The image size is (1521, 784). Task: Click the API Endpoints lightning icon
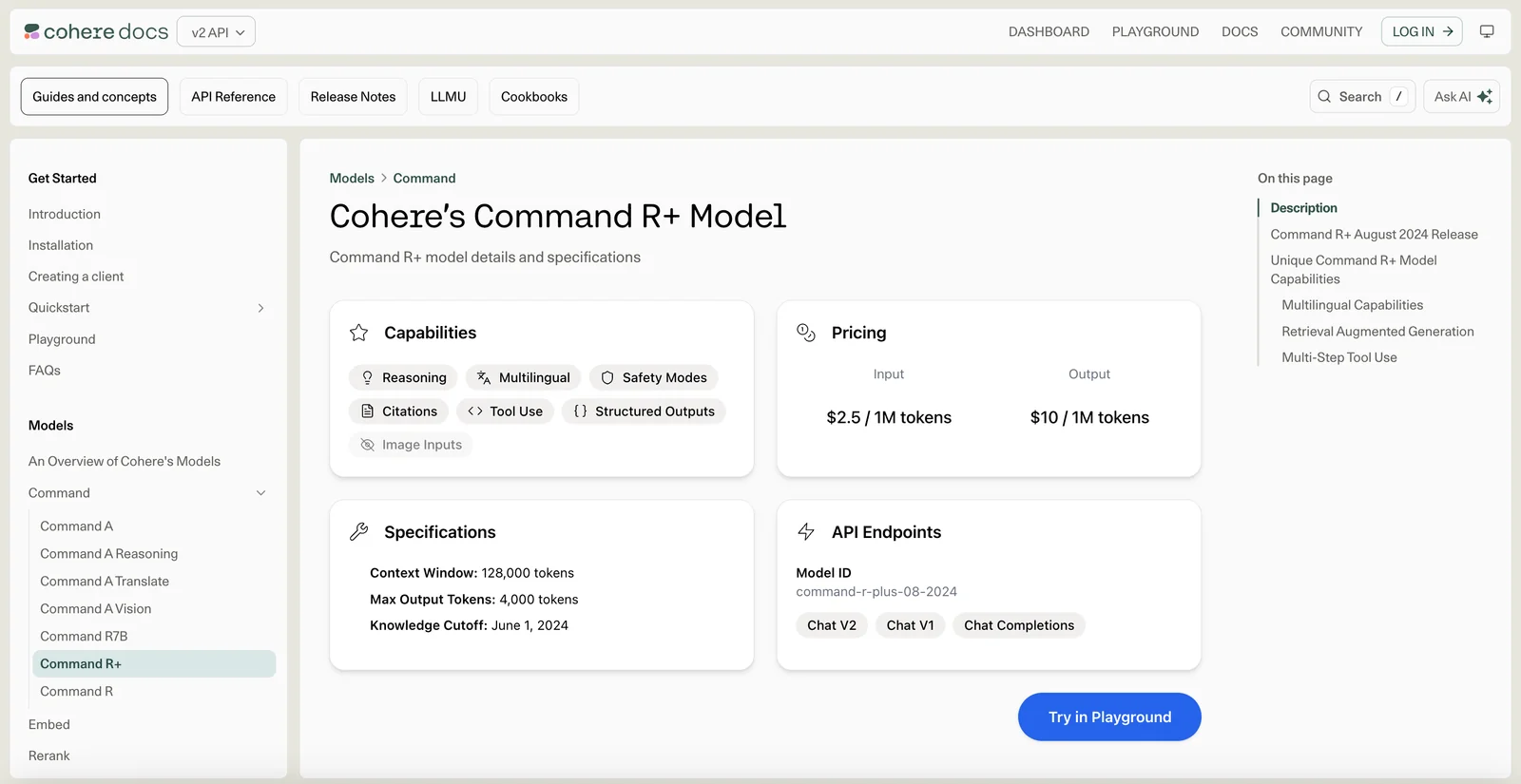[x=806, y=532]
